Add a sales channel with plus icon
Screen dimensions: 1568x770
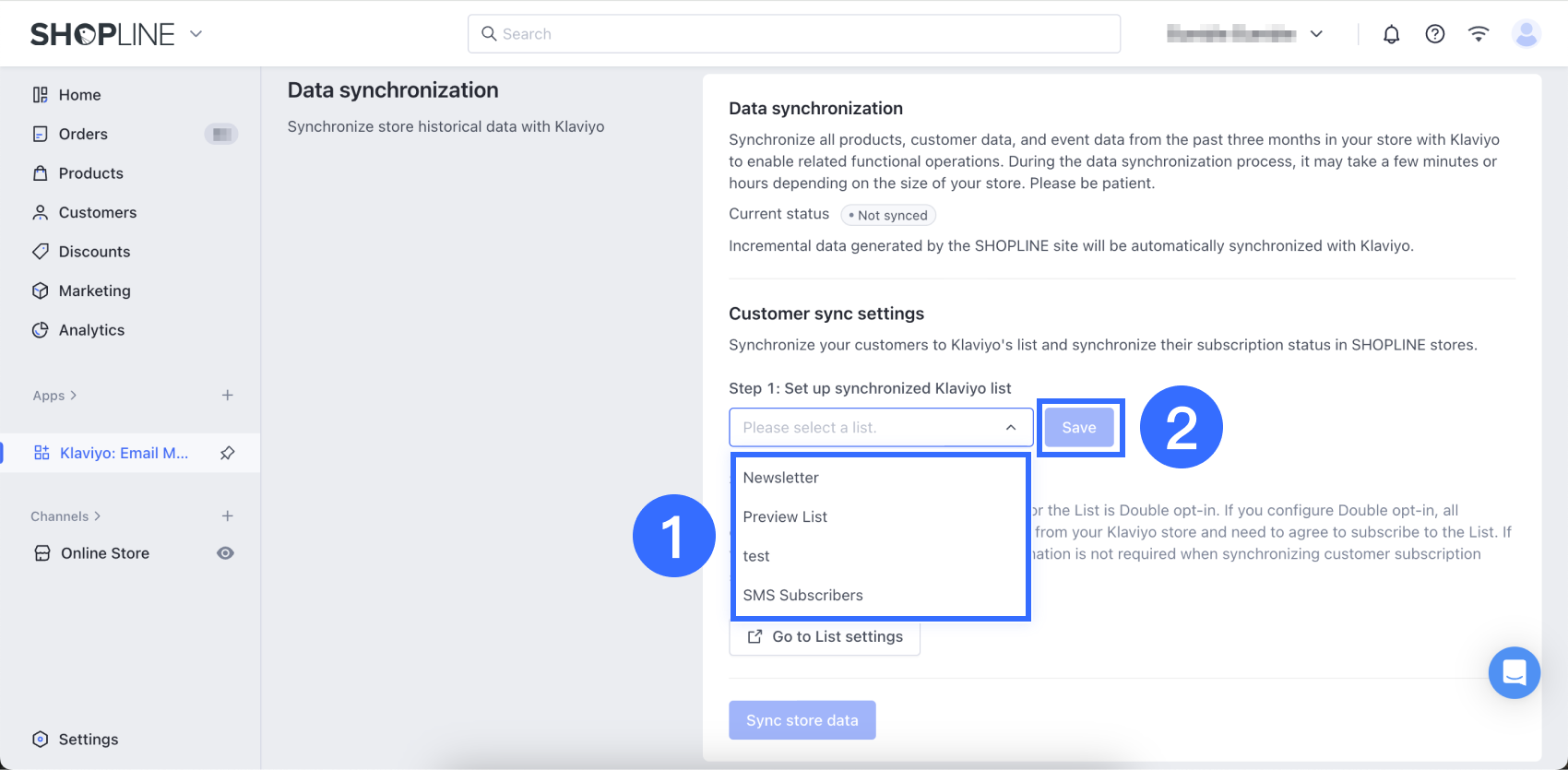click(228, 516)
